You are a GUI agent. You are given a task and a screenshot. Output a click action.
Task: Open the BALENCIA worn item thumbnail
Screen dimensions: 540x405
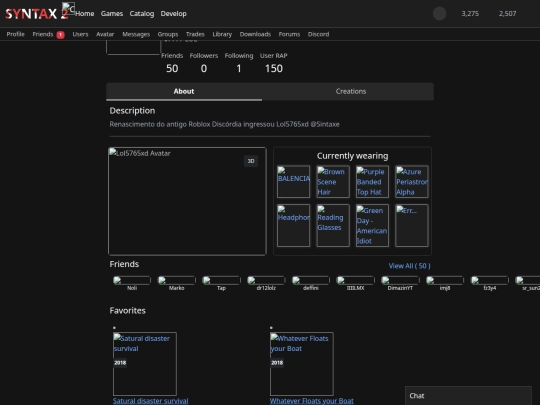pyautogui.click(x=293, y=181)
